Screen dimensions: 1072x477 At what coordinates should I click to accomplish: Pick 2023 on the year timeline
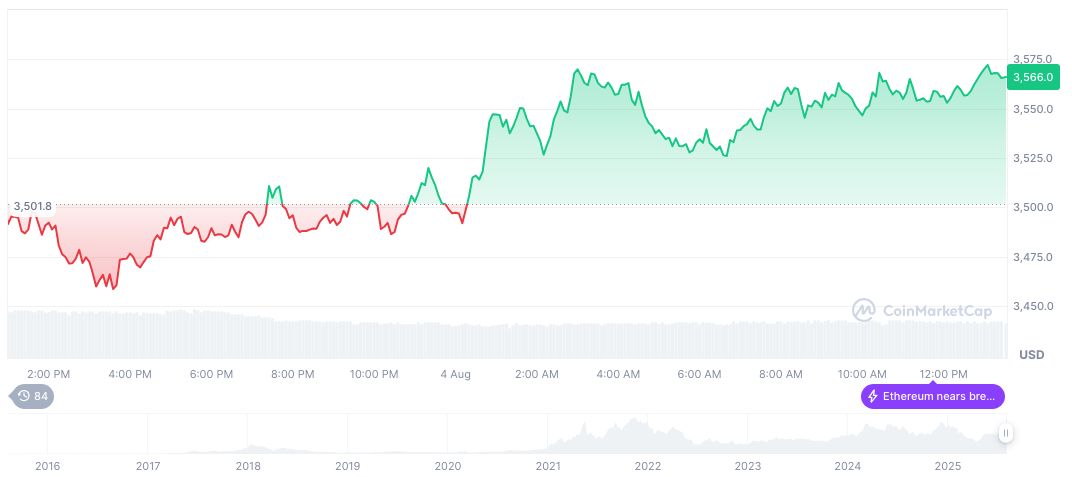748,466
